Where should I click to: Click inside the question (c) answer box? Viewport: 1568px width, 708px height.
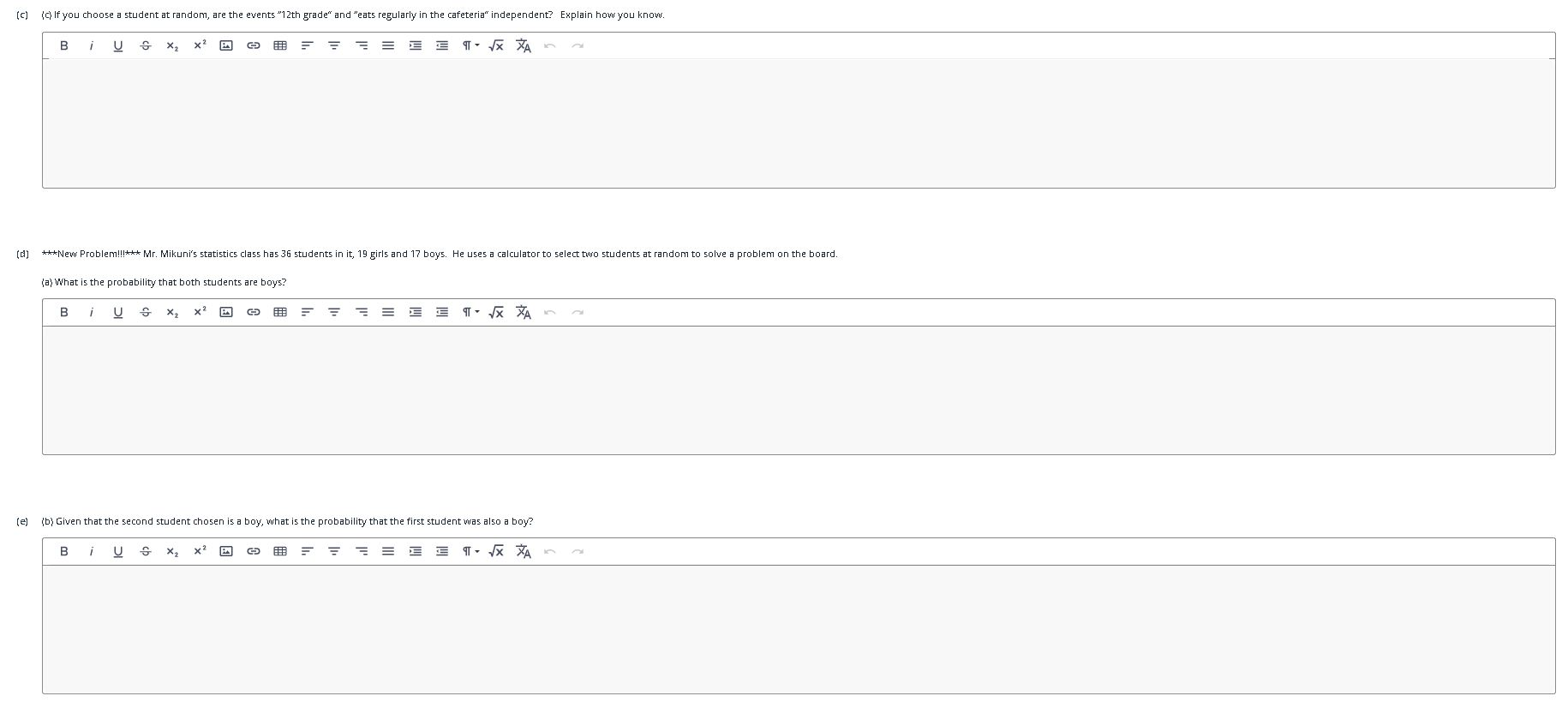(799, 123)
